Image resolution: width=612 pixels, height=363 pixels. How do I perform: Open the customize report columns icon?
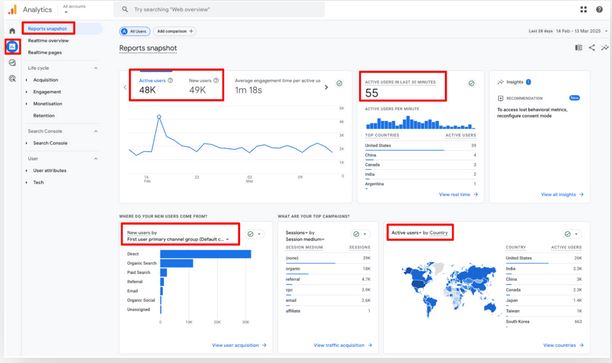pyautogui.click(x=578, y=48)
